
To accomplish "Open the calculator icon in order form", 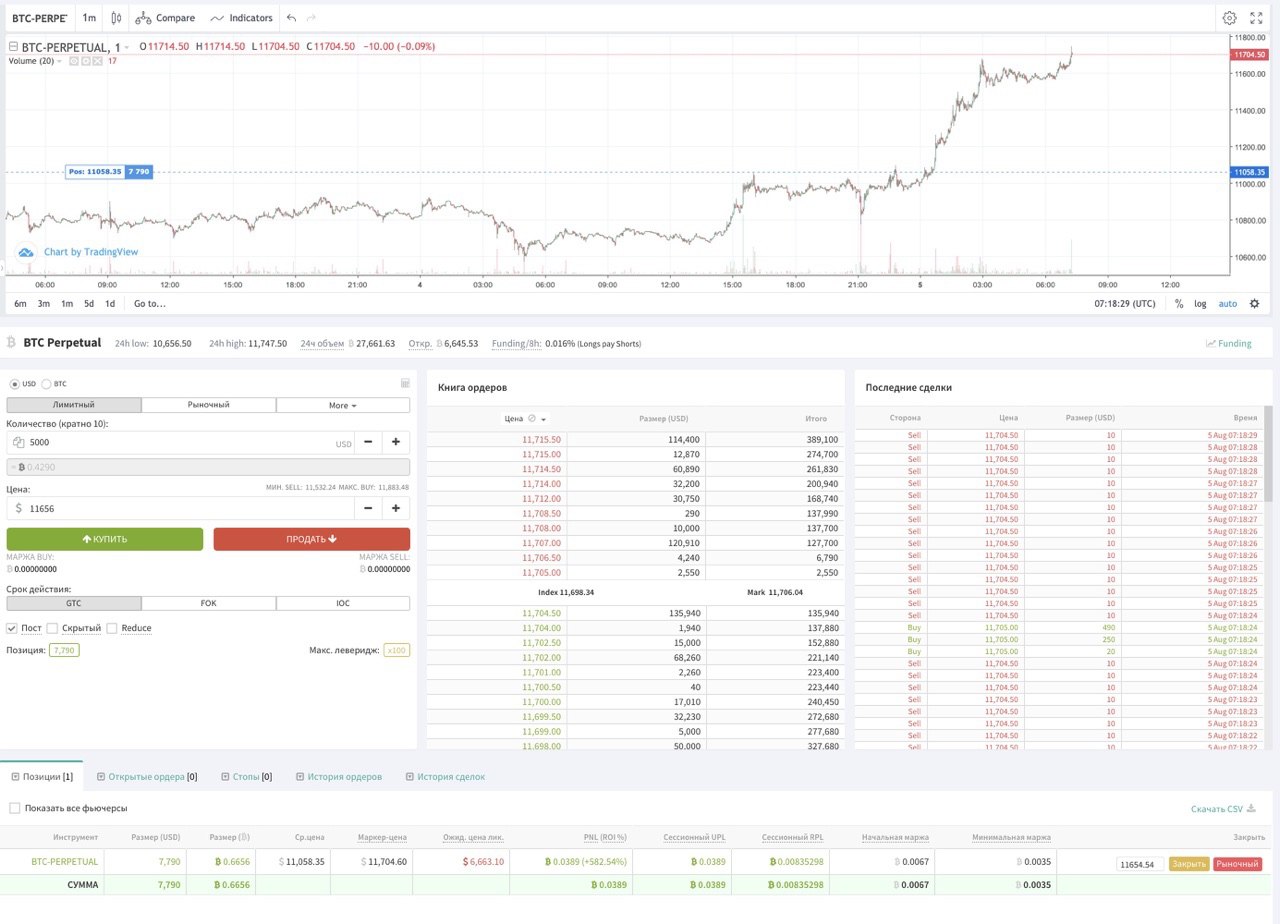I will [405, 383].
